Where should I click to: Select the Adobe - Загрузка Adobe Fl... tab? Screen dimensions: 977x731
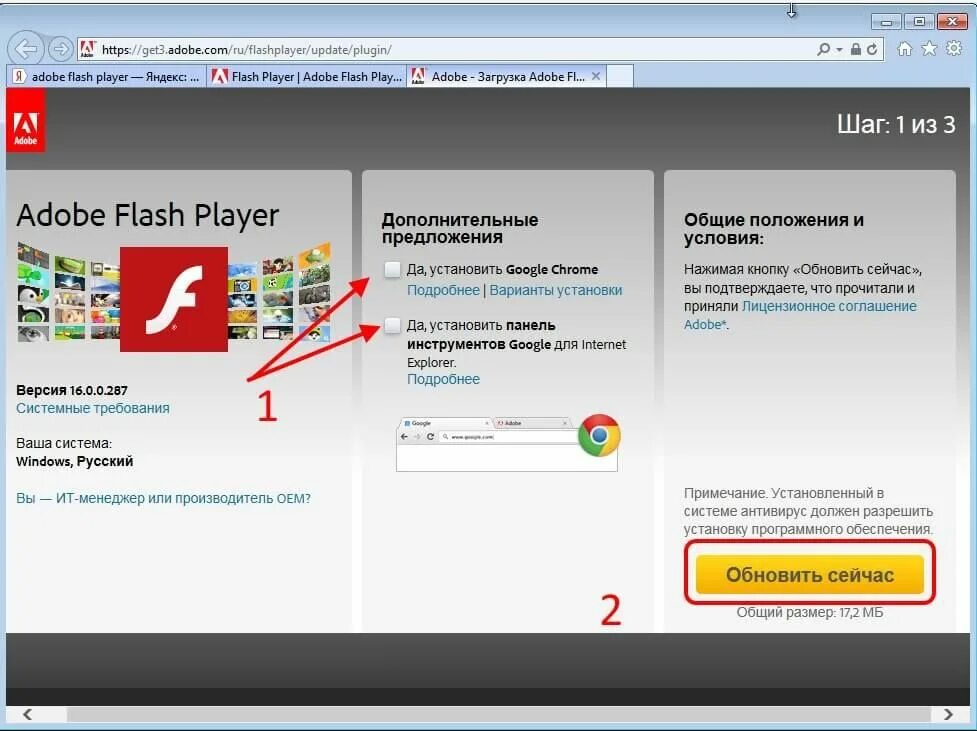[507, 77]
